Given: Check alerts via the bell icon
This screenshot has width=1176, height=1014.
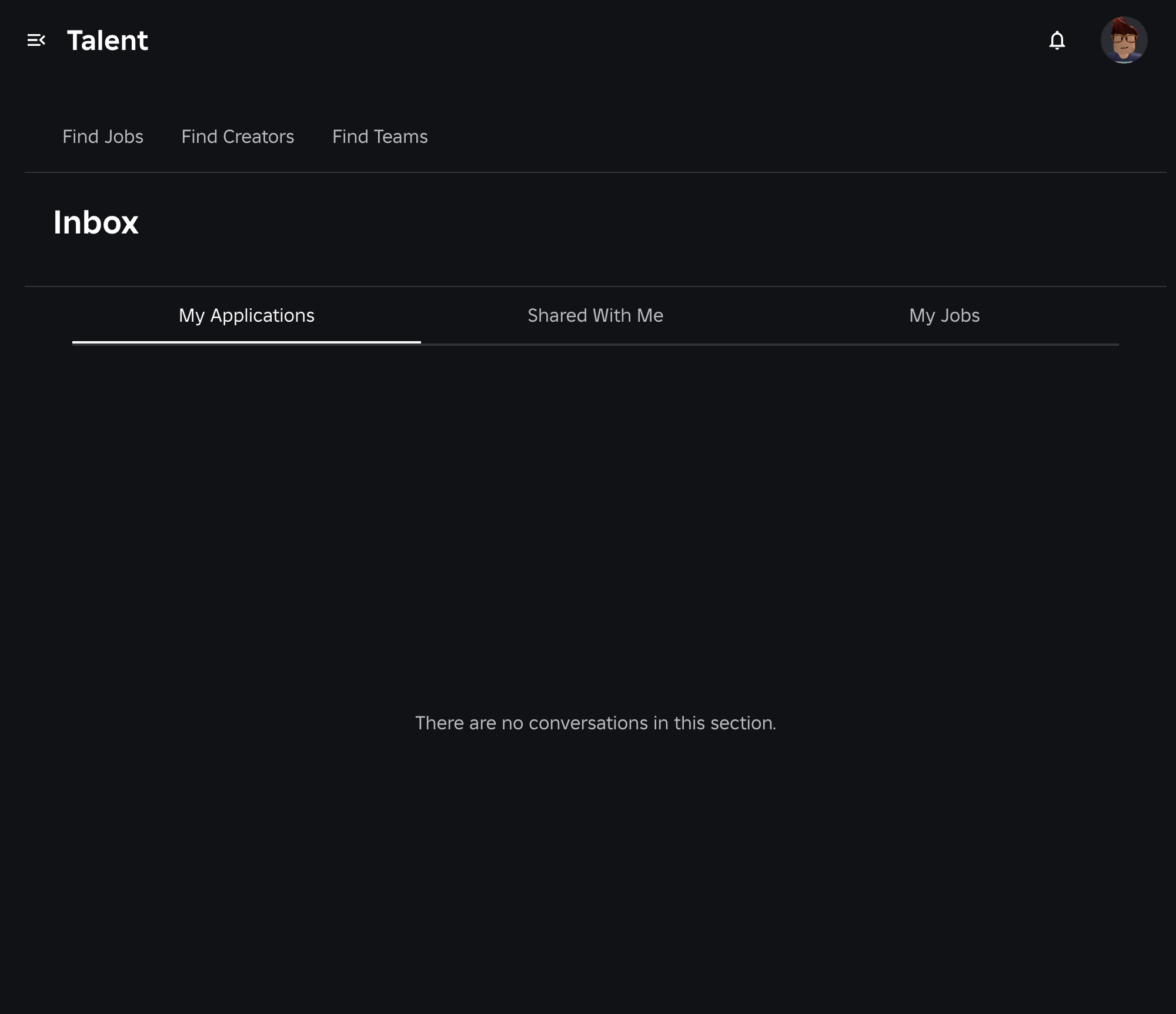Looking at the screenshot, I should [1057, 40].
